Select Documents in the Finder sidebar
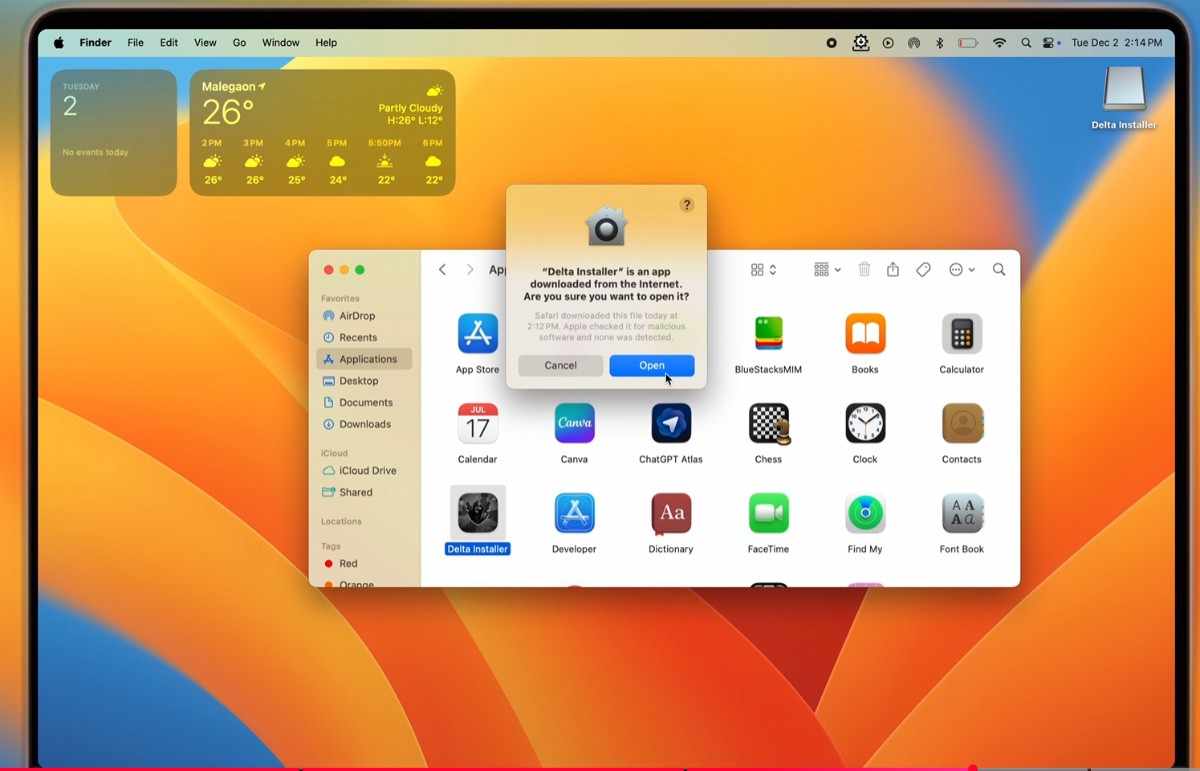This screenshot has height=771, width=1200. tap(364, 403)
